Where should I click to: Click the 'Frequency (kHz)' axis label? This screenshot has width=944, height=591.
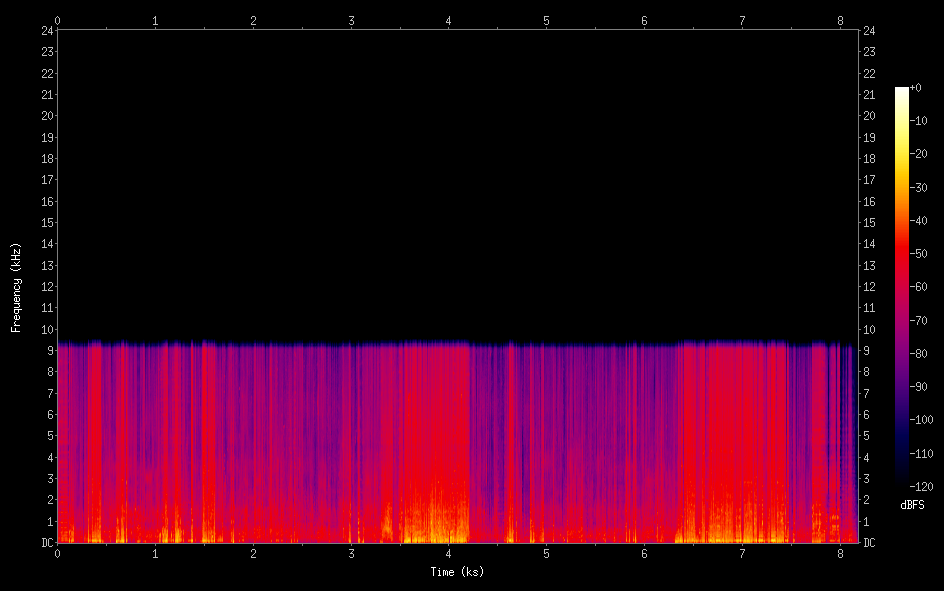coord(16,286)
